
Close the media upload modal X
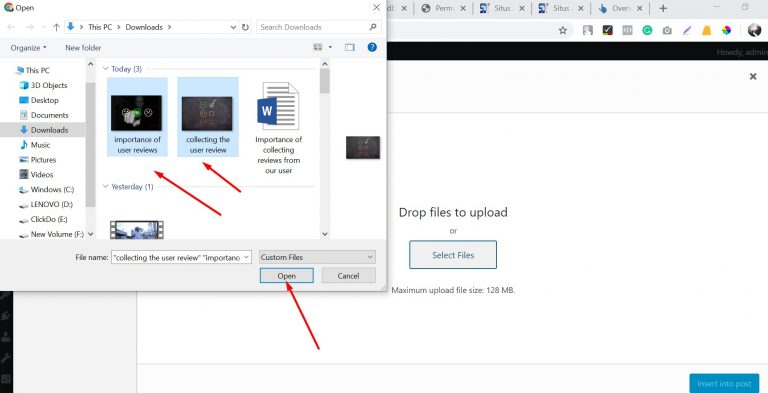[753, 76]
